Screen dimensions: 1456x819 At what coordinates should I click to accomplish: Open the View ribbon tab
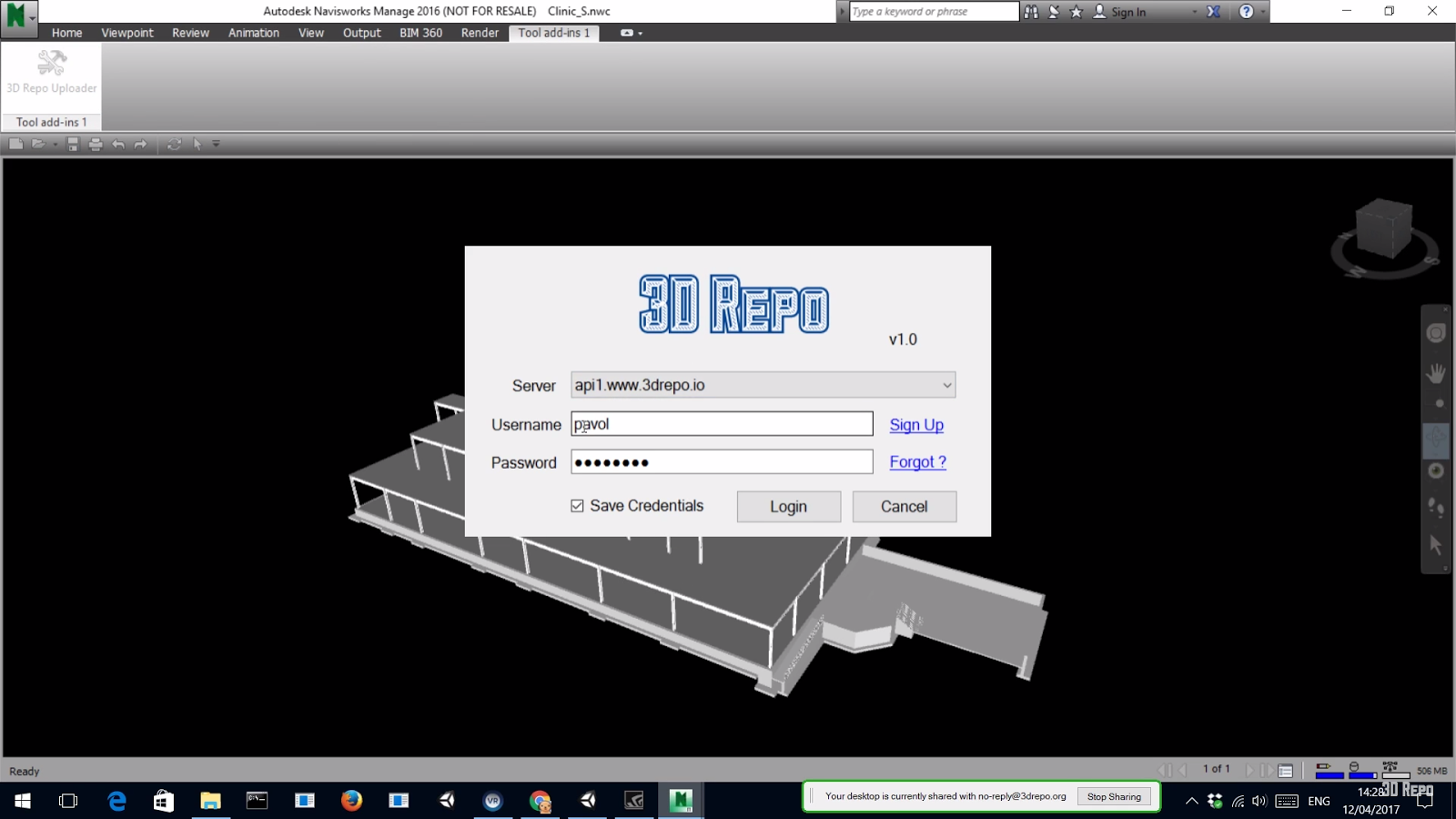coord(311,33)
